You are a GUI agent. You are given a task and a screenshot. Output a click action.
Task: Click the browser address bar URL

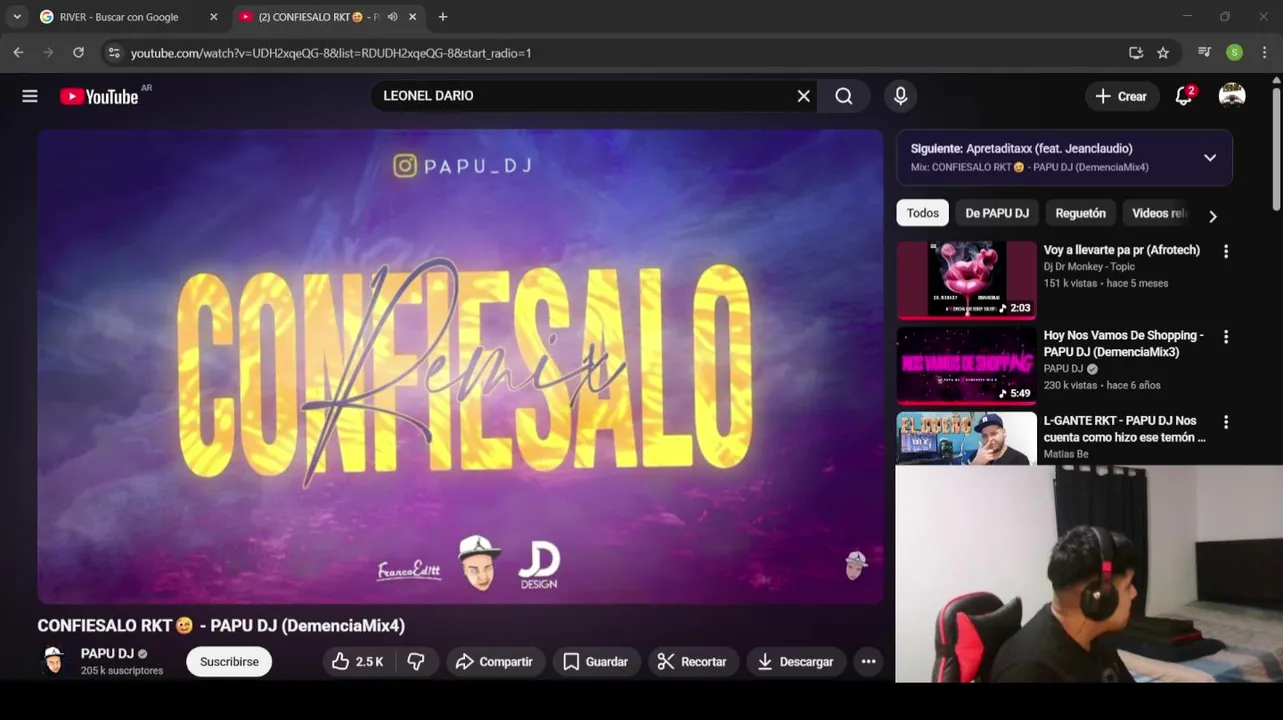click(x=330, y=53)
